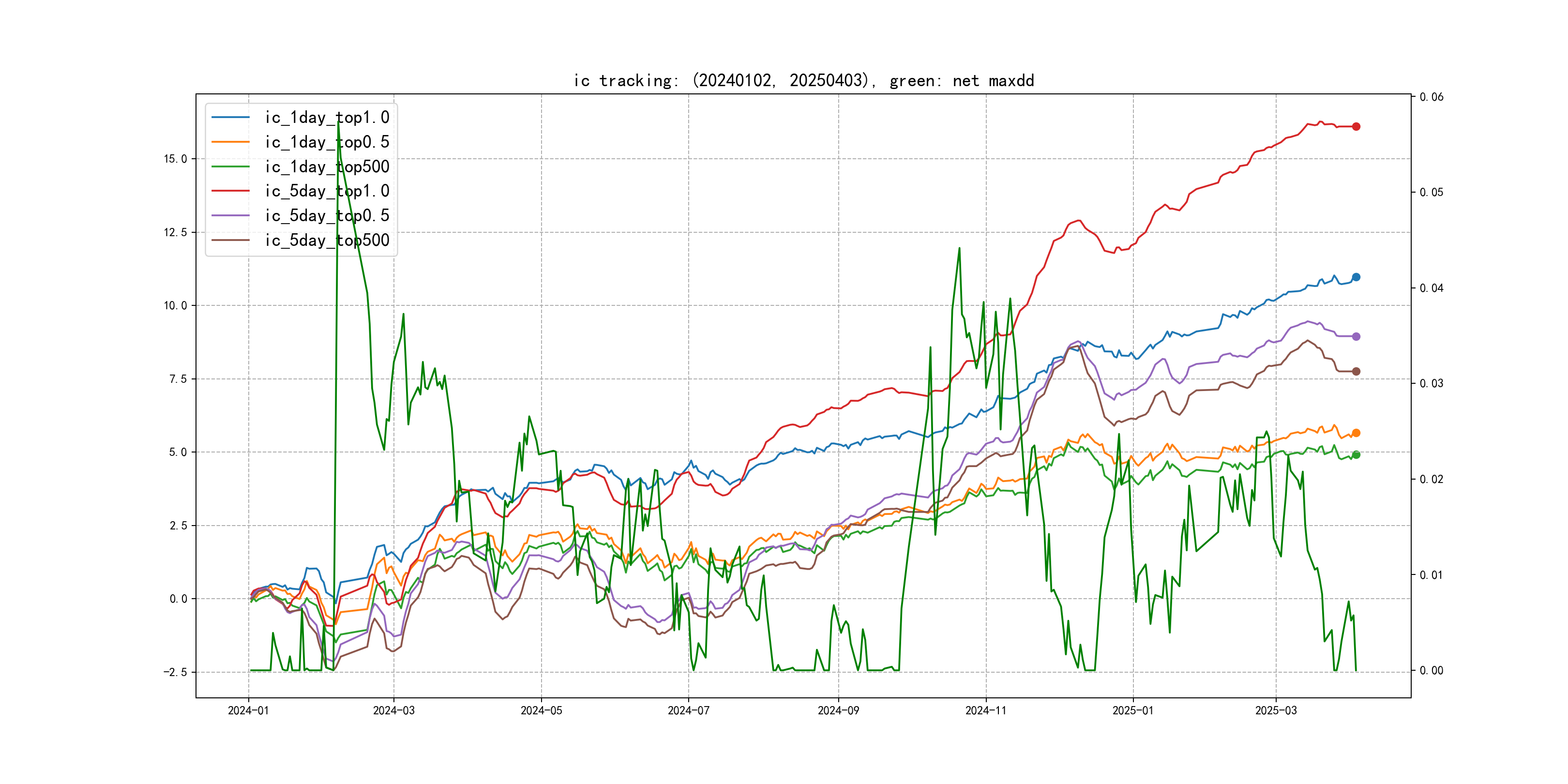Click the 15.0 left y-axis label
This screenshot has width=1568, height=784.
pos(175,159)
